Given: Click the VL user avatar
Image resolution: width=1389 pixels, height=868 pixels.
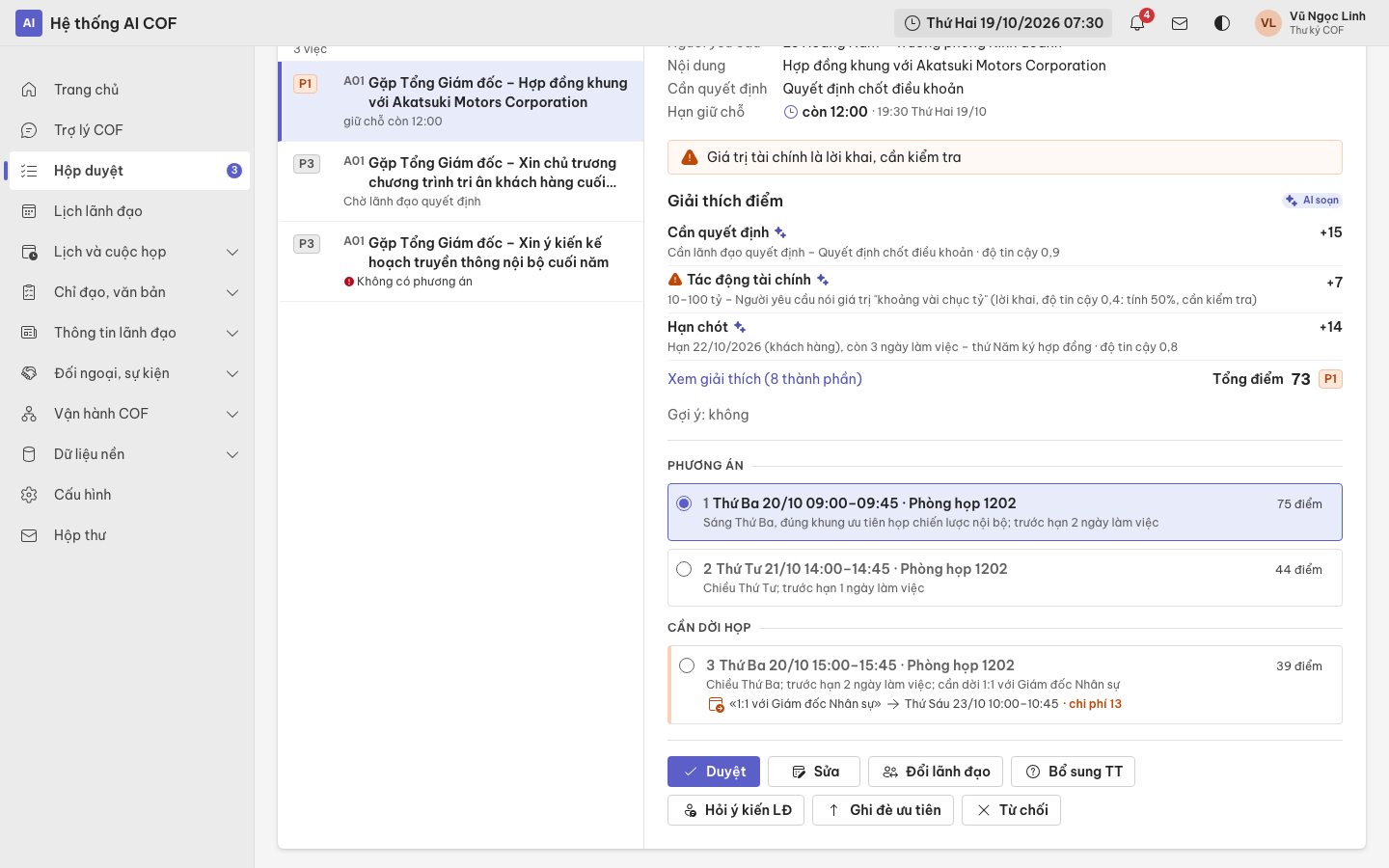Looking at the screenshot, I should pos(1268,23).
